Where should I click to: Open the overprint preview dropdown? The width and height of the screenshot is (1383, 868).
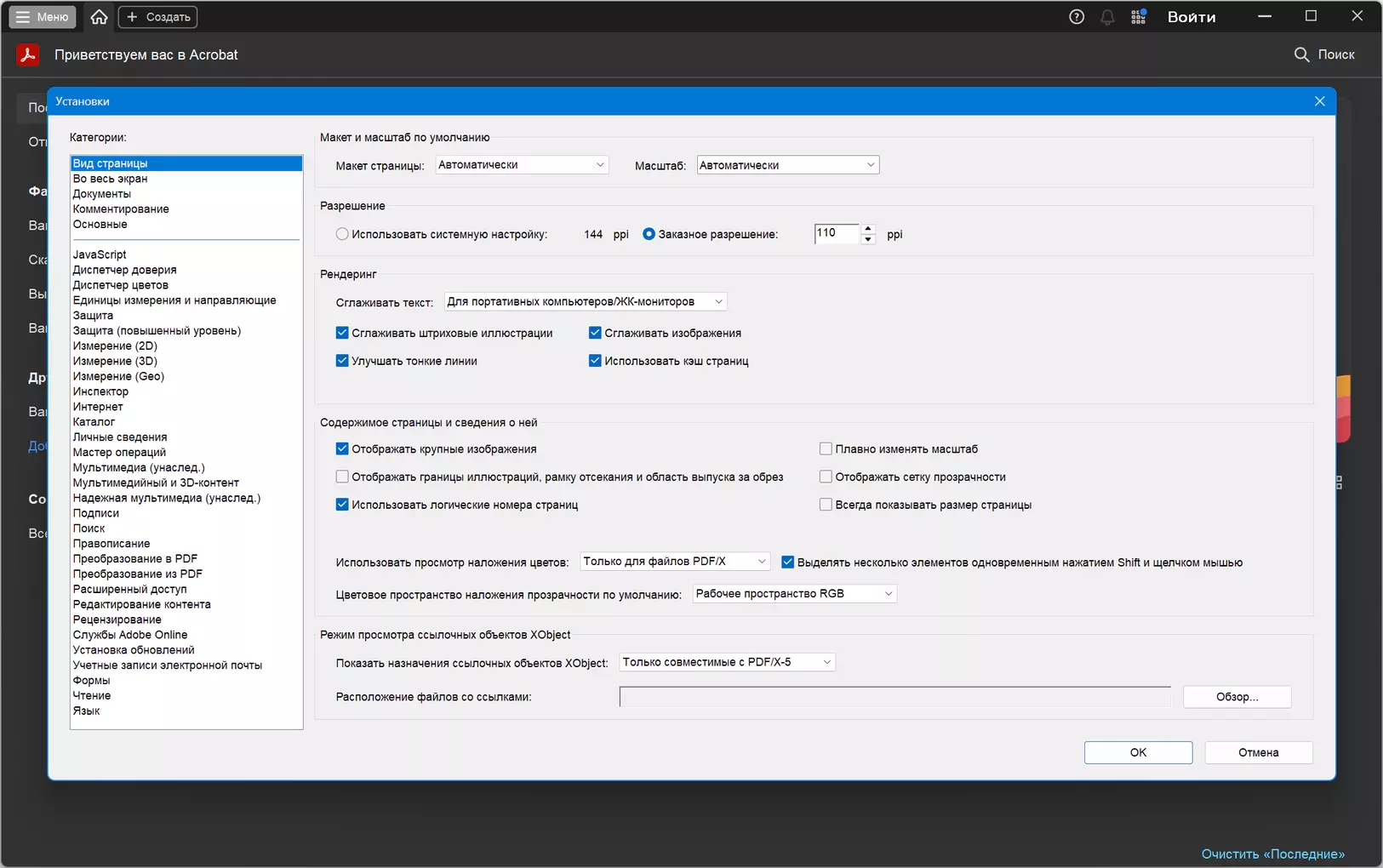coord(675,562)
